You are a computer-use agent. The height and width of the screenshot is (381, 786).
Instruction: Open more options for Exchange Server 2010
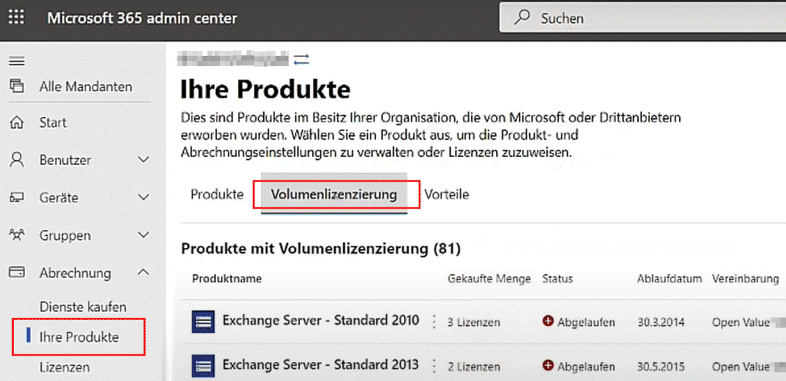(x=434, y=322)
